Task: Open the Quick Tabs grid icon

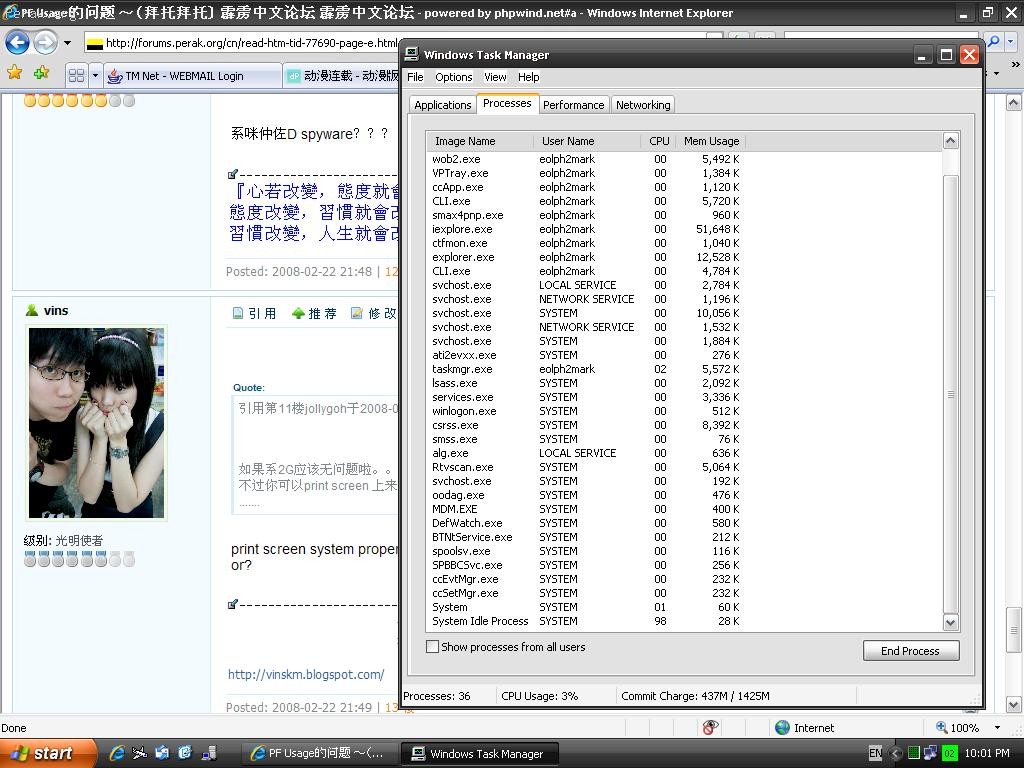Action: pos(76,76)
